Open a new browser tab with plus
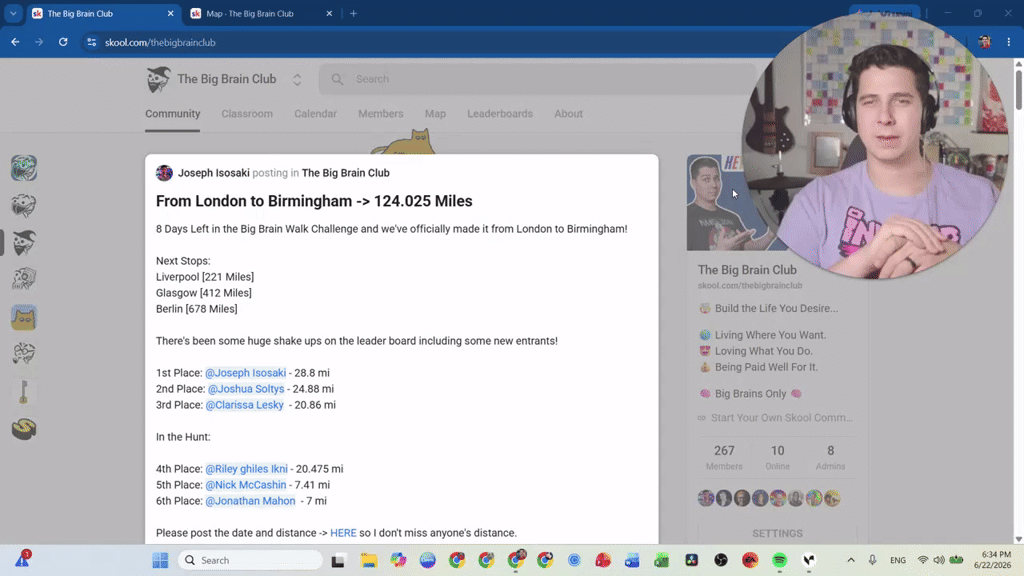This screenshot has height=576, width=1024. click(353, 13)
